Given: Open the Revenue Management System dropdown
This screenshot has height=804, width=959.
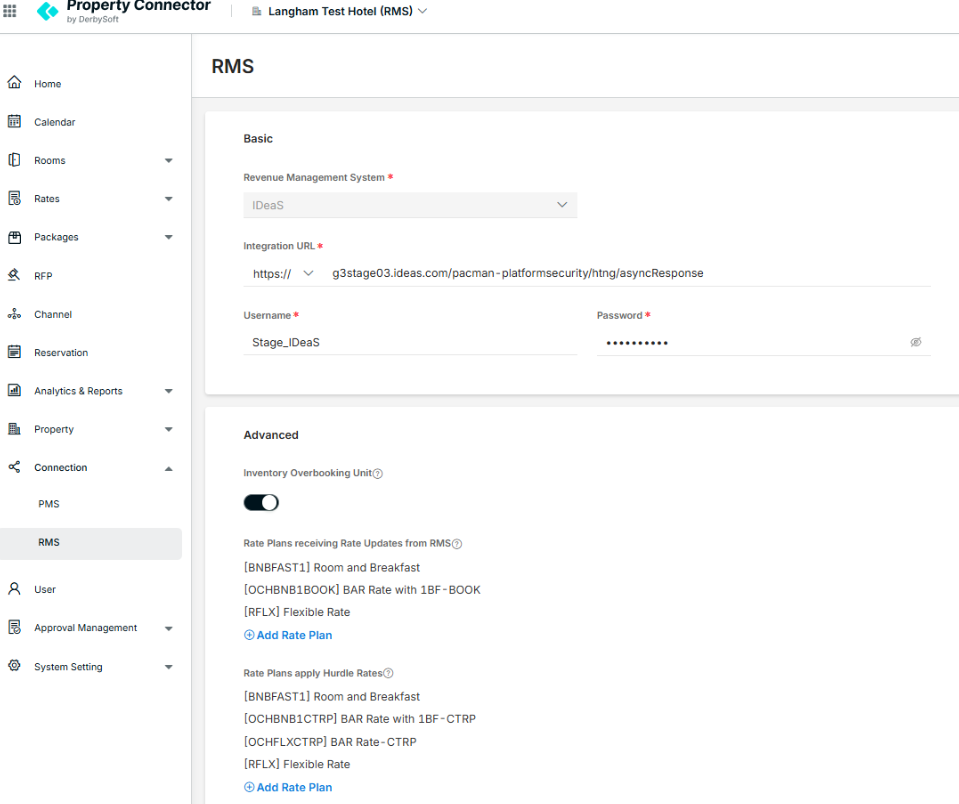Looking at the screenshot, I should [x=410, y=205].
